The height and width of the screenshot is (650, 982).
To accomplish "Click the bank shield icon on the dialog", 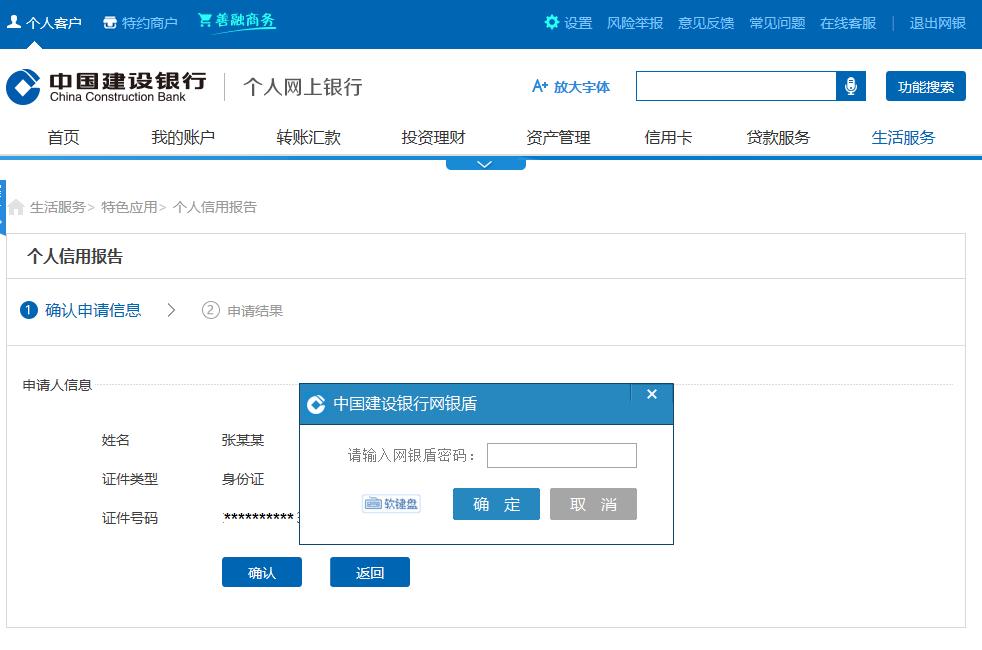I will (317, 404).
